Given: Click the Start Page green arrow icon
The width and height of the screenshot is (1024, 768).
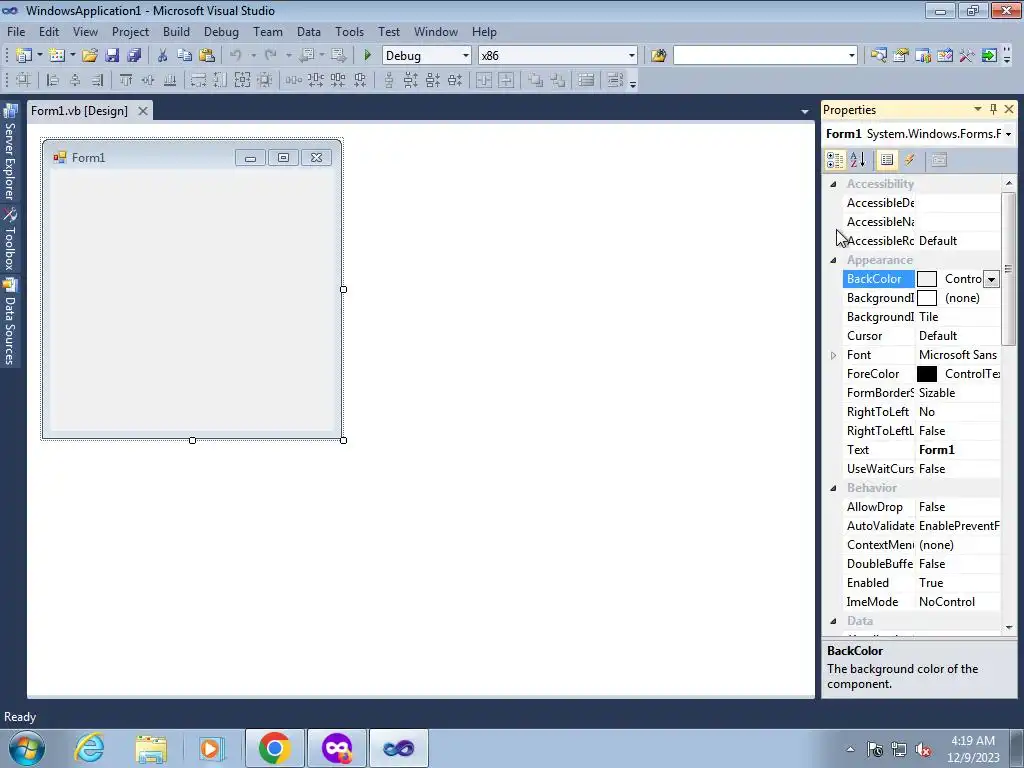Looking at the screenshot, I should (989, 56).
